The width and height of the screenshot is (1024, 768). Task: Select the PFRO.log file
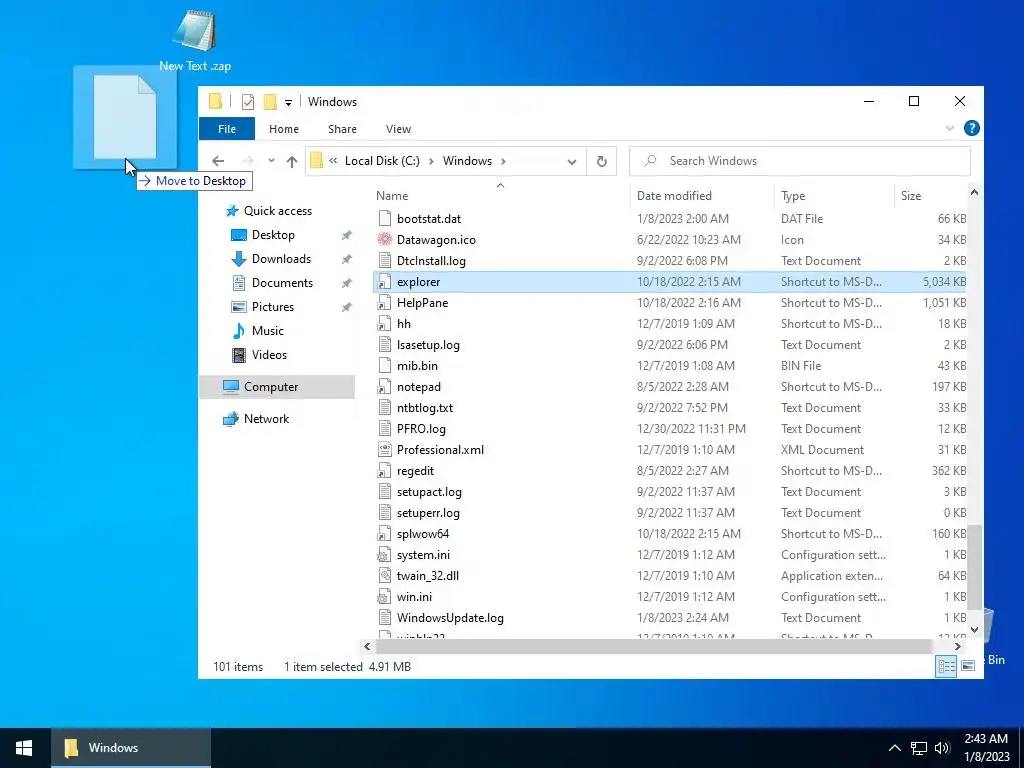pos(421,429)
